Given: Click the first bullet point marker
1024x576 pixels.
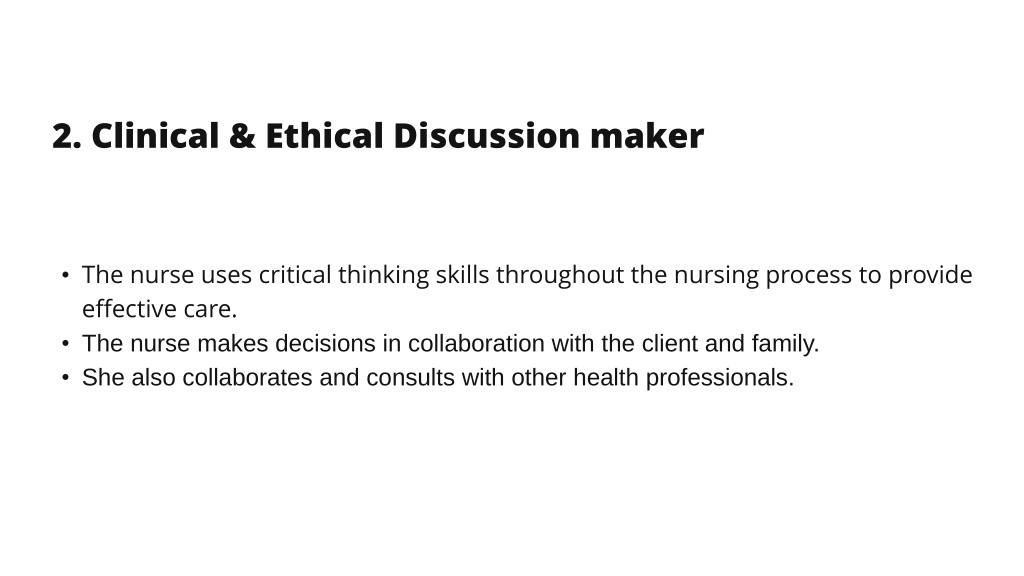Looking at the screenshot, I should (x=65, y=276).
